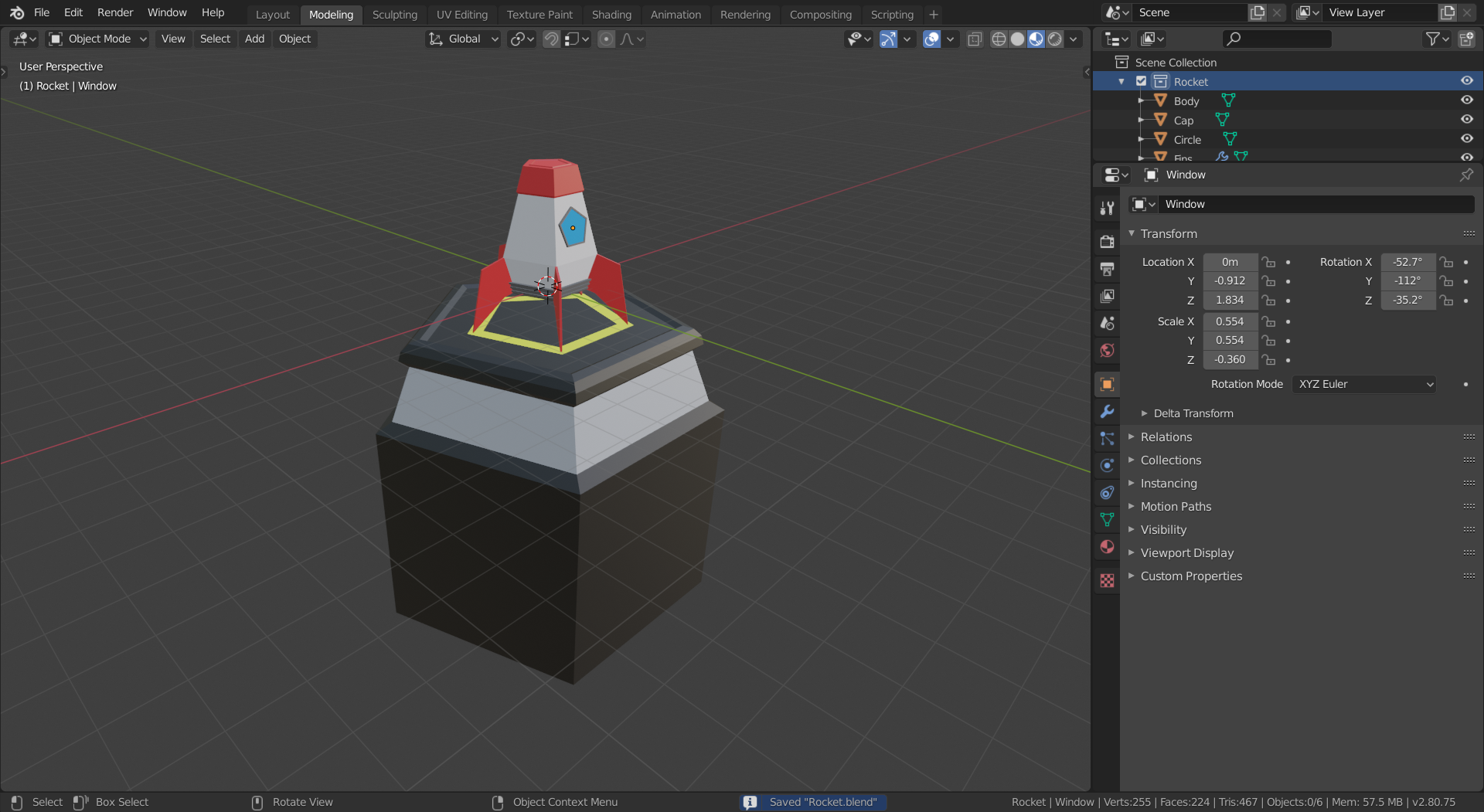Open the Particles properties tab
Viewport: 1484px width, 812px height.
click(1107, 438)
